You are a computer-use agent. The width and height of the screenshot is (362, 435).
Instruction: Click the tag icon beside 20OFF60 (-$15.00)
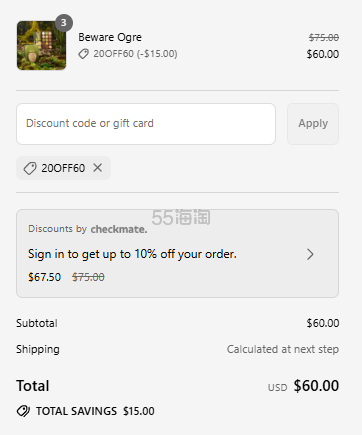tap(83, 54)
